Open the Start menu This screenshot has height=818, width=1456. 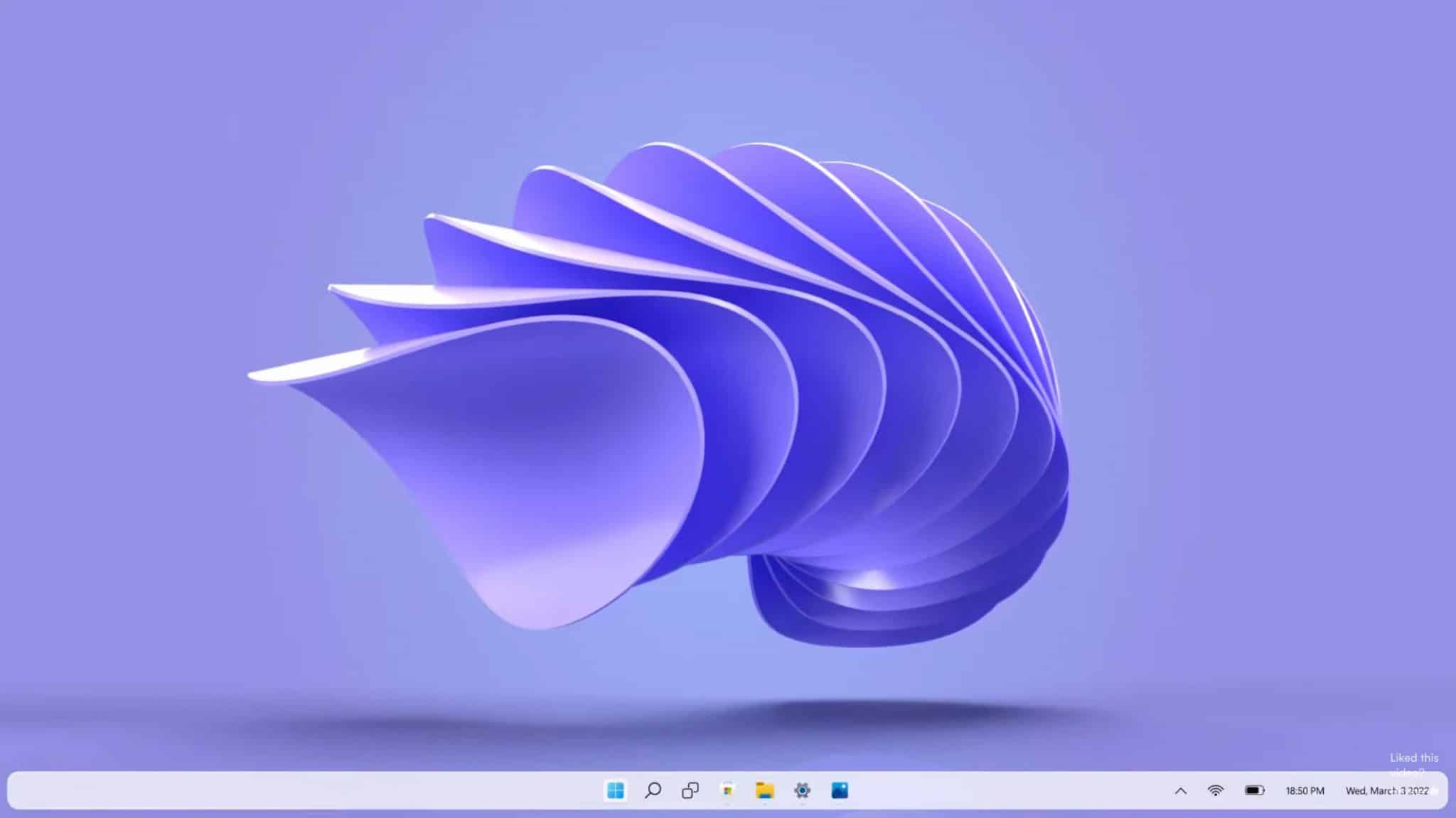pyautogui.click(x=617, y=790)
